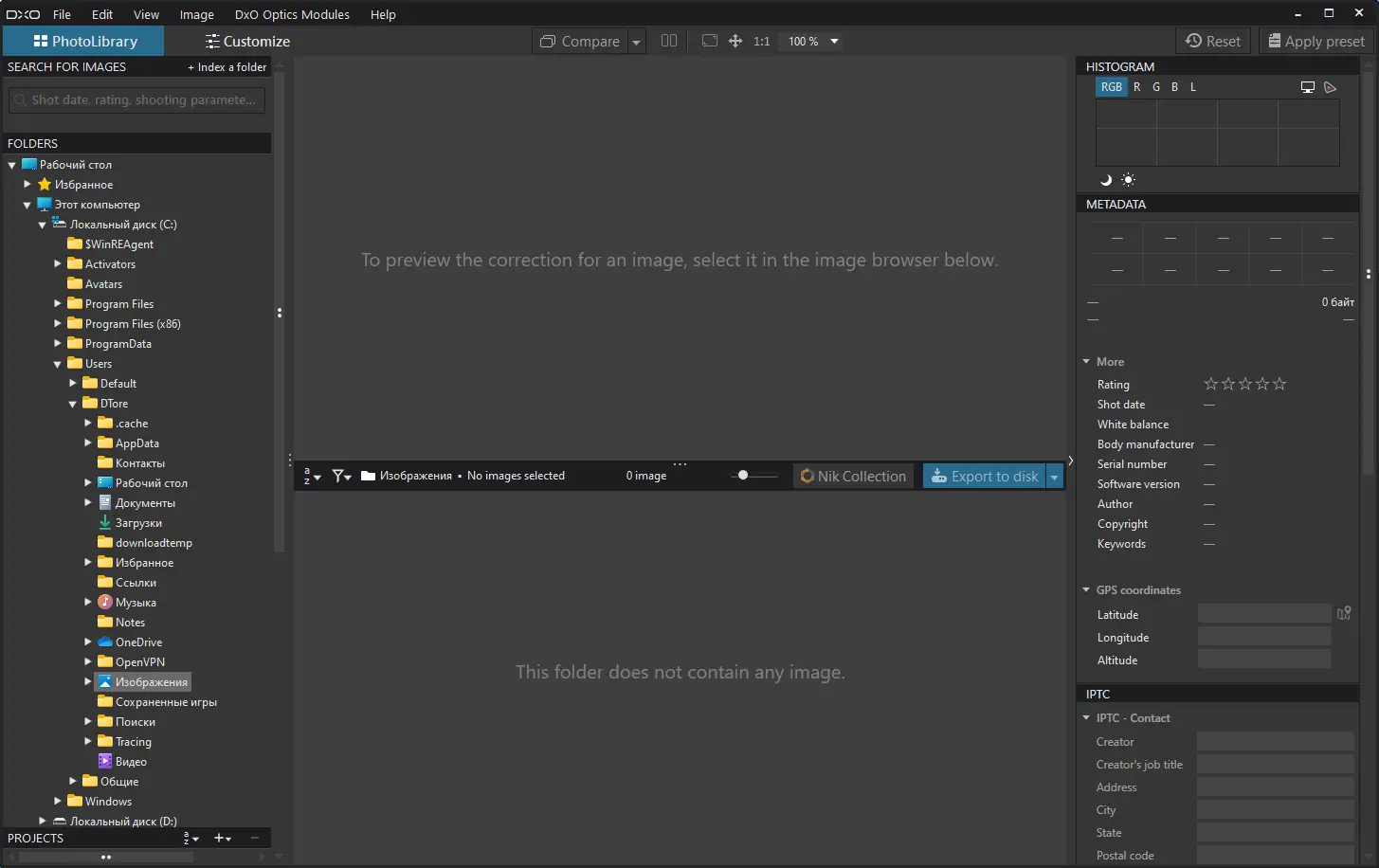Open the Export to disk dropdown arrow
This screenshot has width=1379, height=868.
(1054, 476)
